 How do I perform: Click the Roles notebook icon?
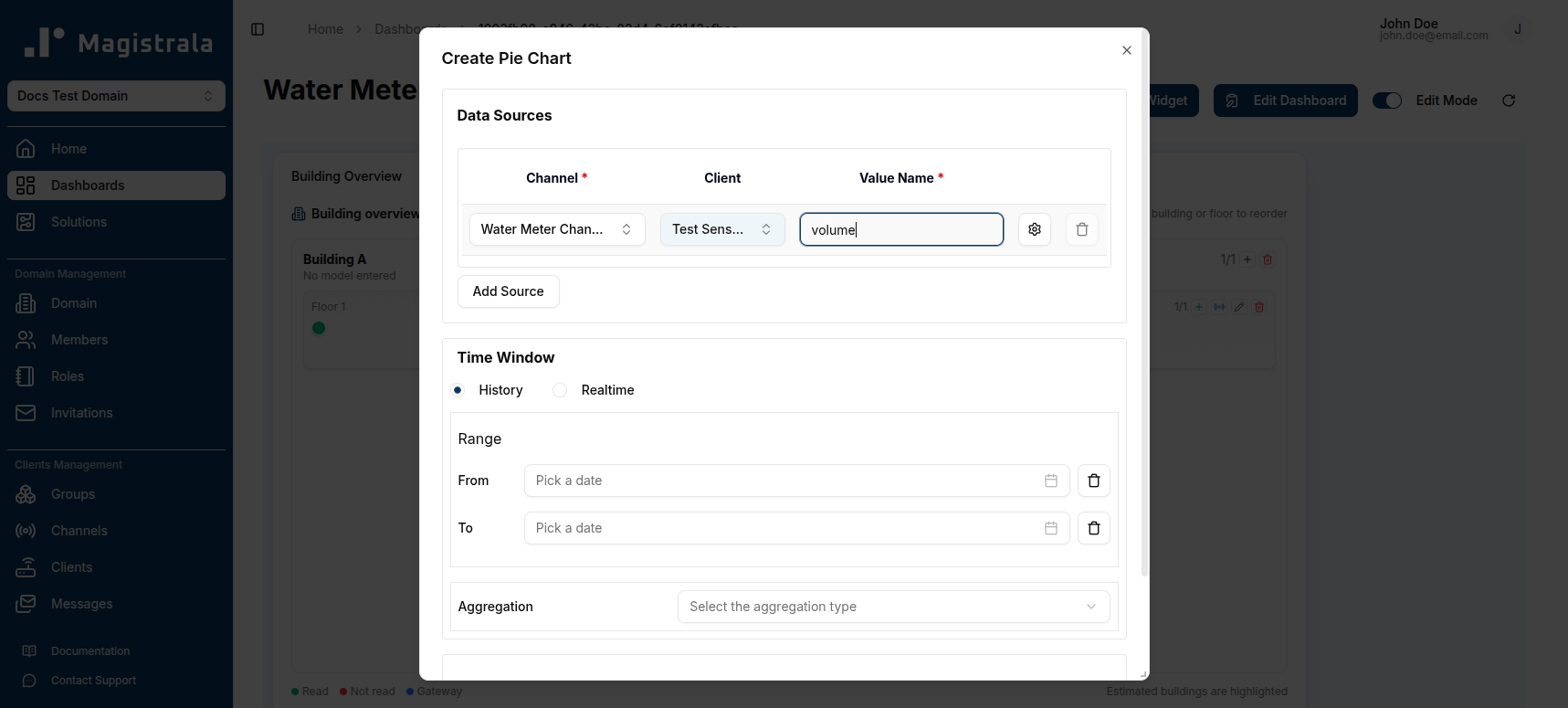click(26, 376)
